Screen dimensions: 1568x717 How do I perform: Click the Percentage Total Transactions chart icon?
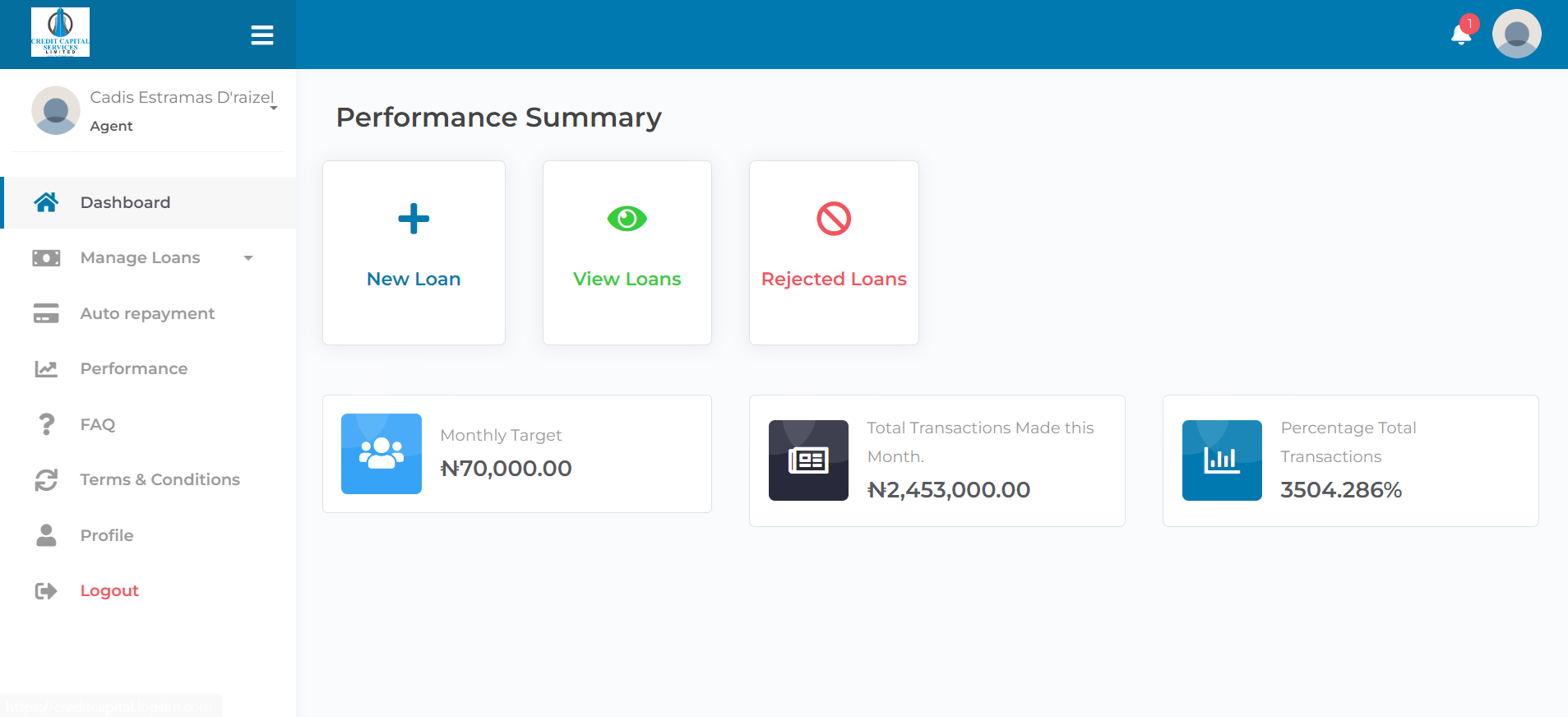coord(1222,460)
